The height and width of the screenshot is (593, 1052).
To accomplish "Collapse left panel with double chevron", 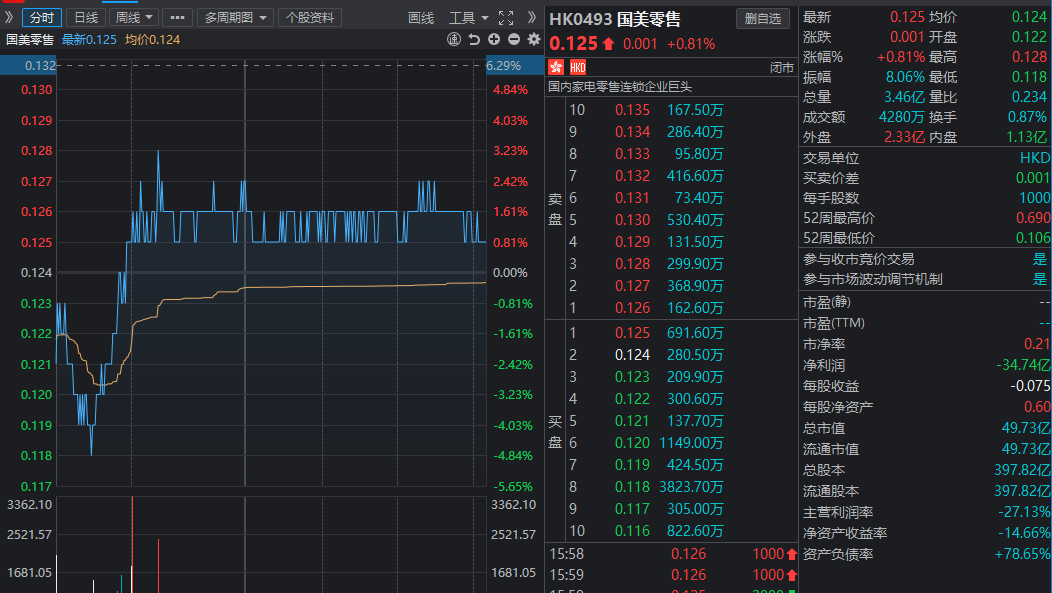I will 9,17.
